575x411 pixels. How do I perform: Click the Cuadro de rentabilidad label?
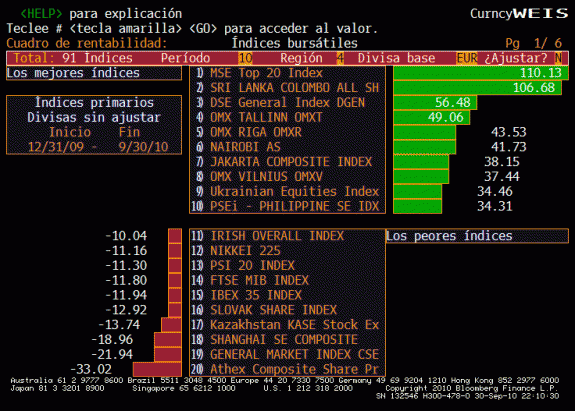[x=87, y=43]
